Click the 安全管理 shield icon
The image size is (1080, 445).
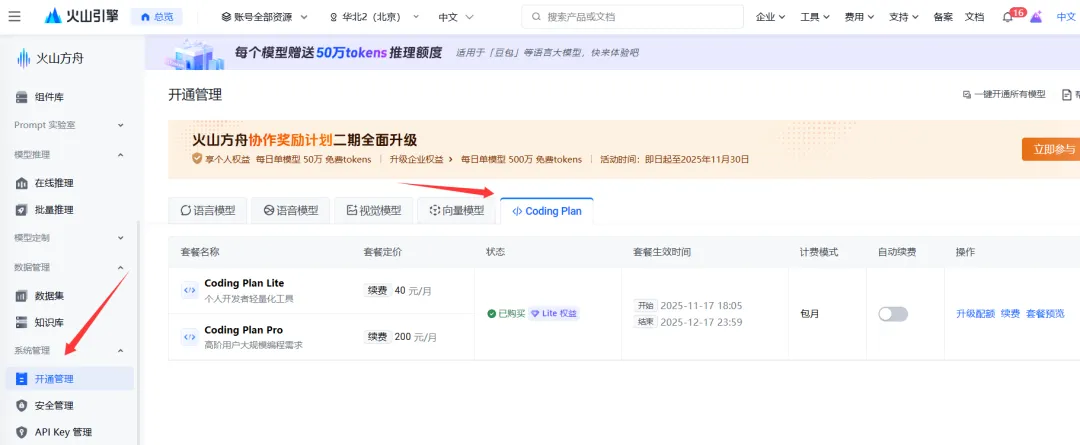tap(22, 406)
